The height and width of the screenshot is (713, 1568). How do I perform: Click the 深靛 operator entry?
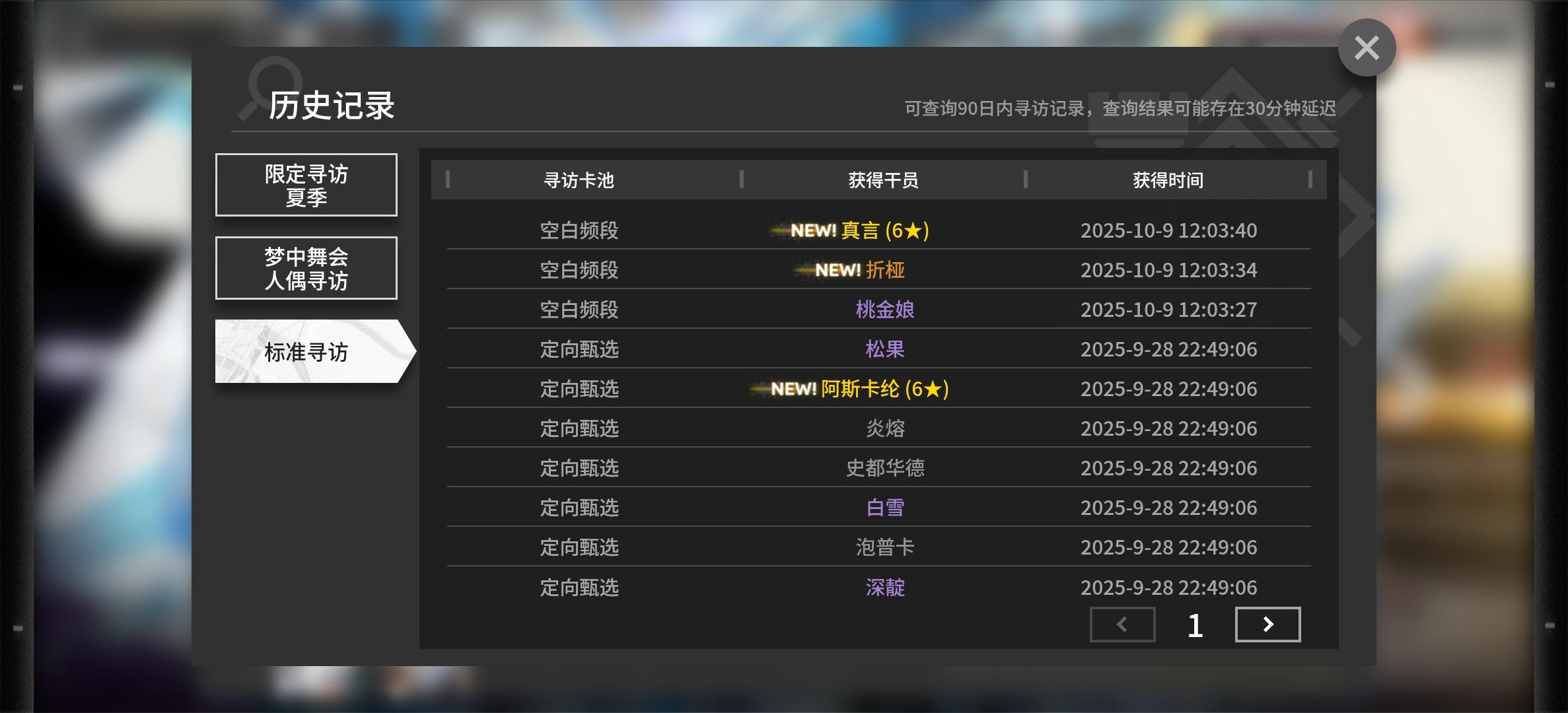[884, 587]
